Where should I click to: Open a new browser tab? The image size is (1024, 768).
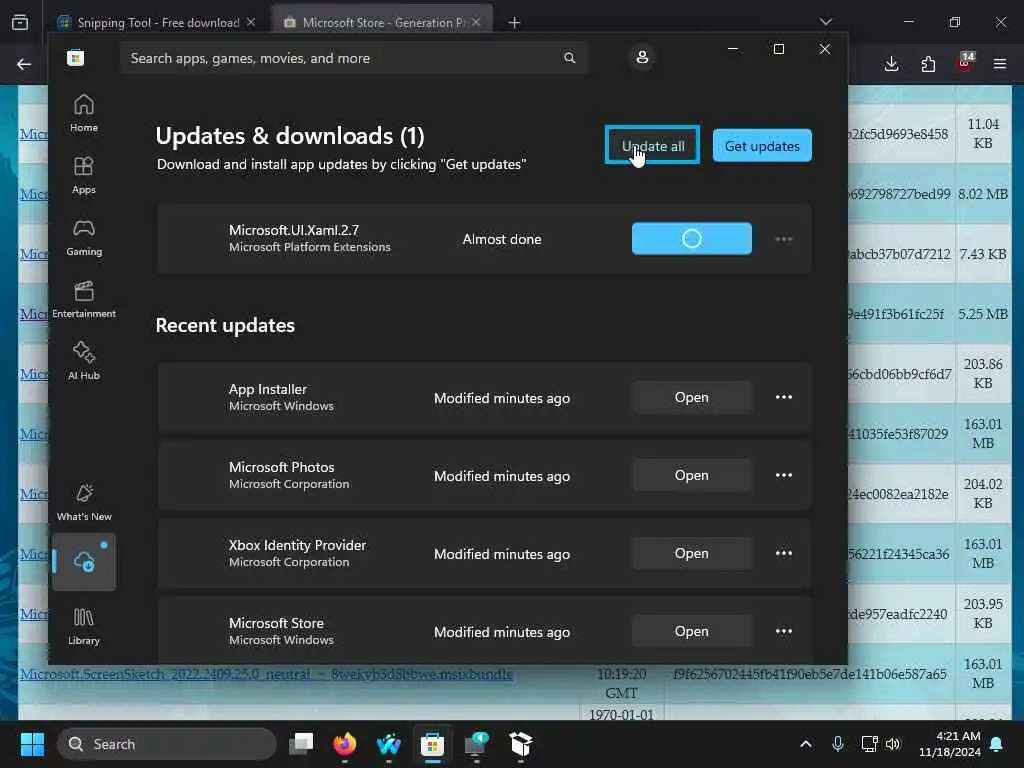tap(515, 23)
